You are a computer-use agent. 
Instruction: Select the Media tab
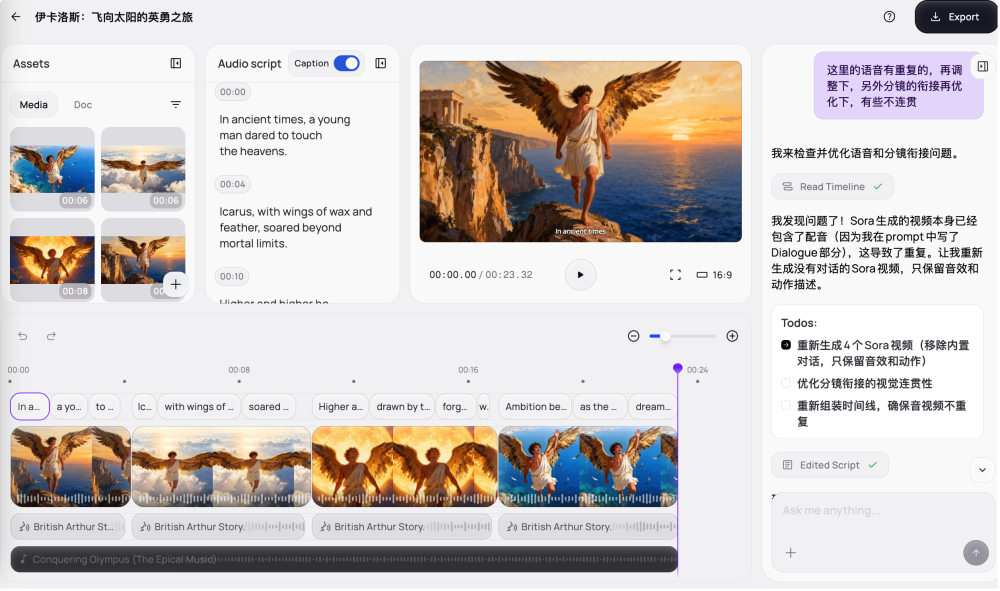coord(34,105)
